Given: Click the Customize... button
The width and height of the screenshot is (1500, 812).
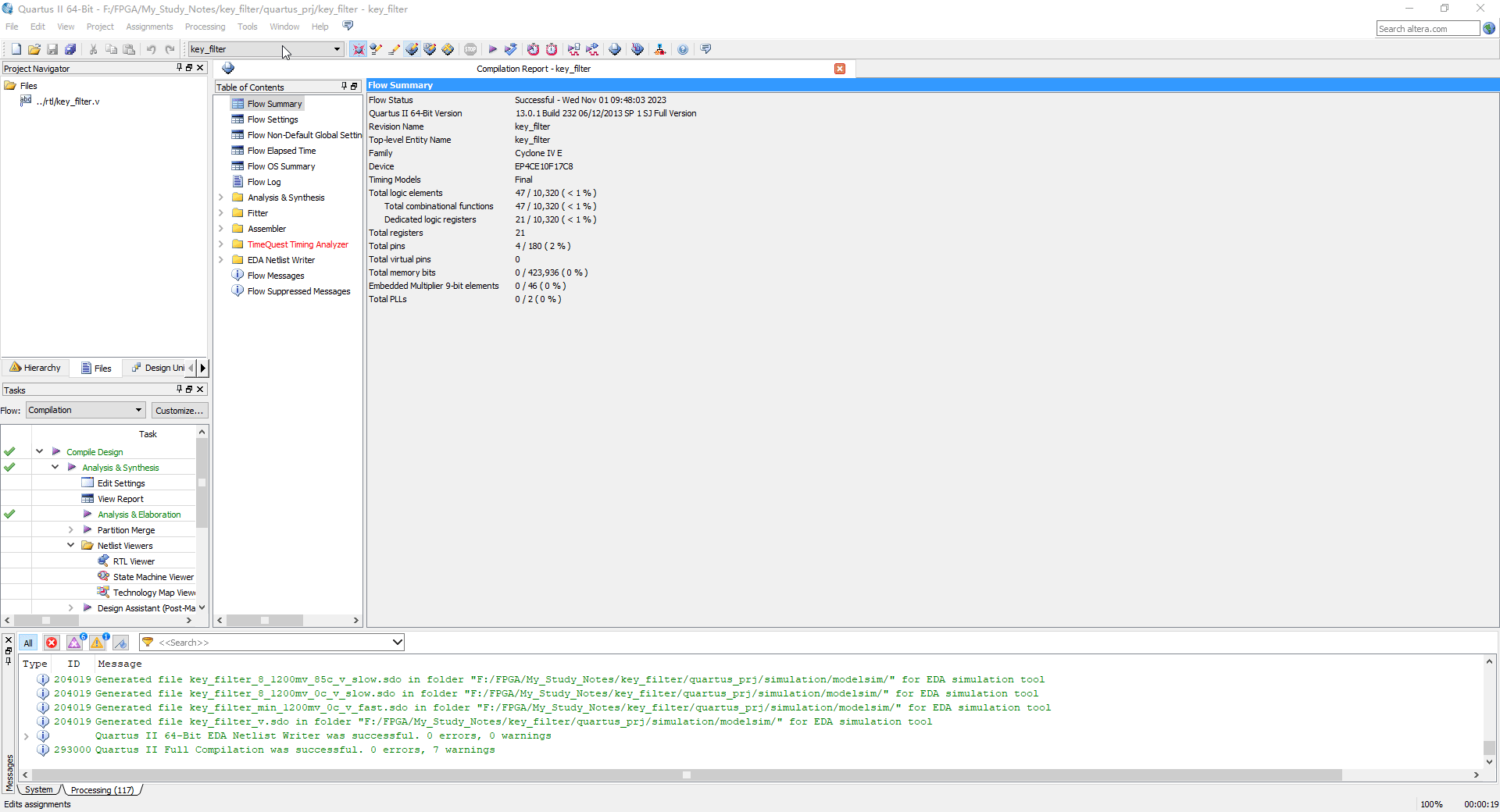Looking at the screenshot, I should [179, 411].
